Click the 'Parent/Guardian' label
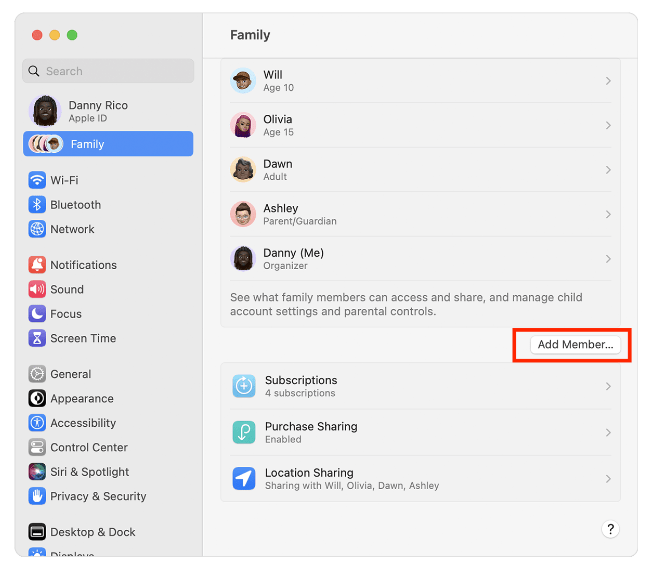 pos(300,221)
